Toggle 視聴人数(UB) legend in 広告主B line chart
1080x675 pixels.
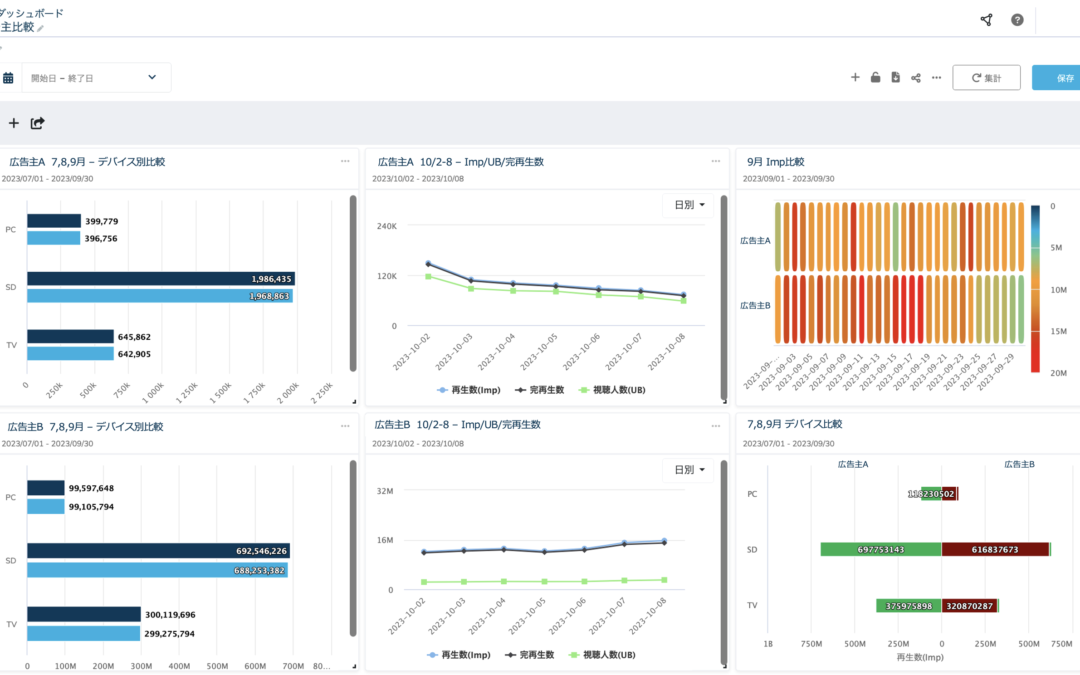point(603,655)
